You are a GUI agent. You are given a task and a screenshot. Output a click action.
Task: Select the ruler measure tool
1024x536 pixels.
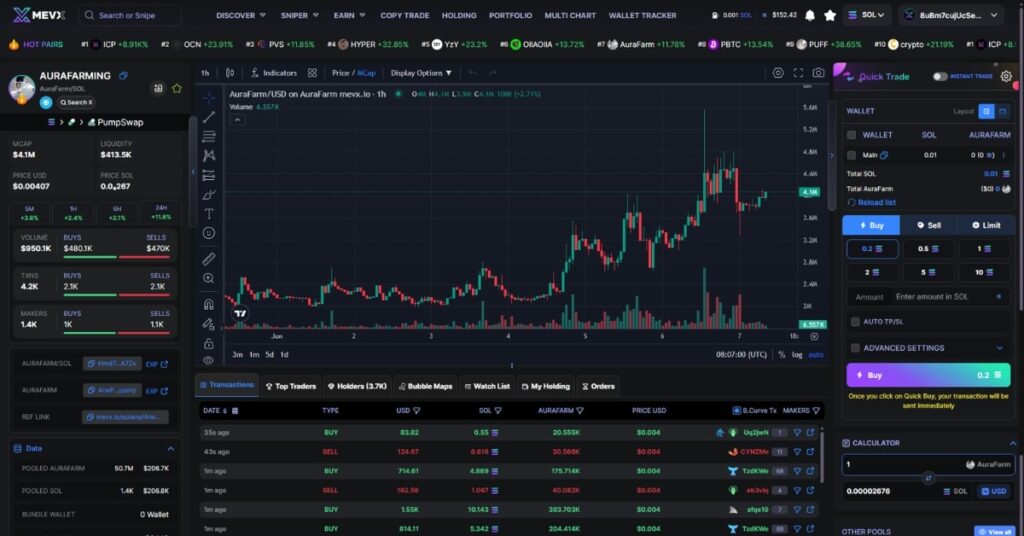pyautogui.click(x=208, y=259)
